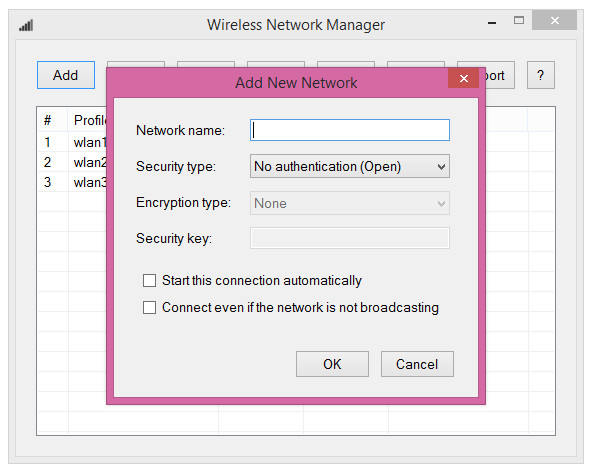Select row number 3 in the list

[72, 182]
